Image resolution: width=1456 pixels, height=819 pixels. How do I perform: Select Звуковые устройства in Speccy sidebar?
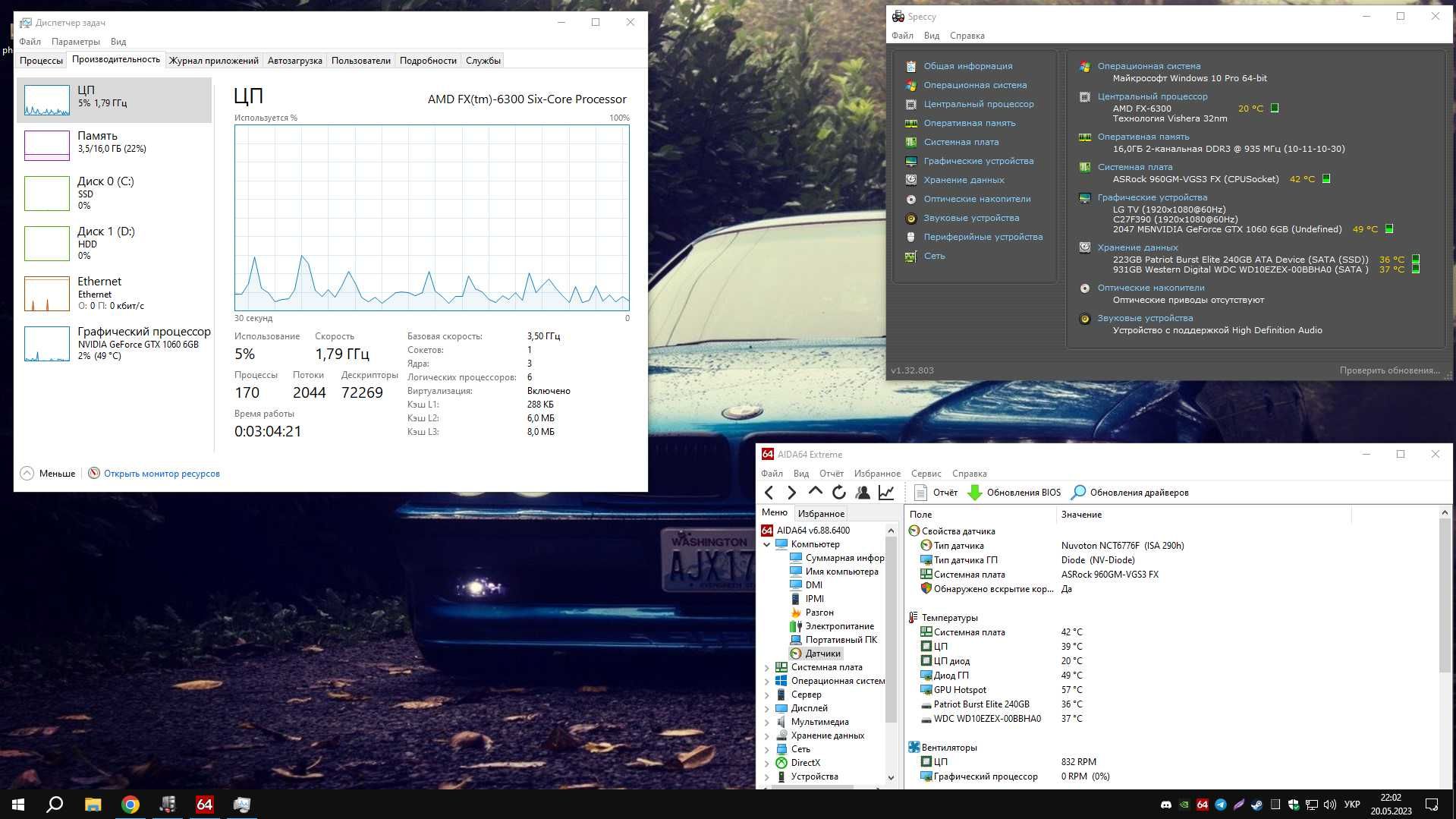click(971, 218)
